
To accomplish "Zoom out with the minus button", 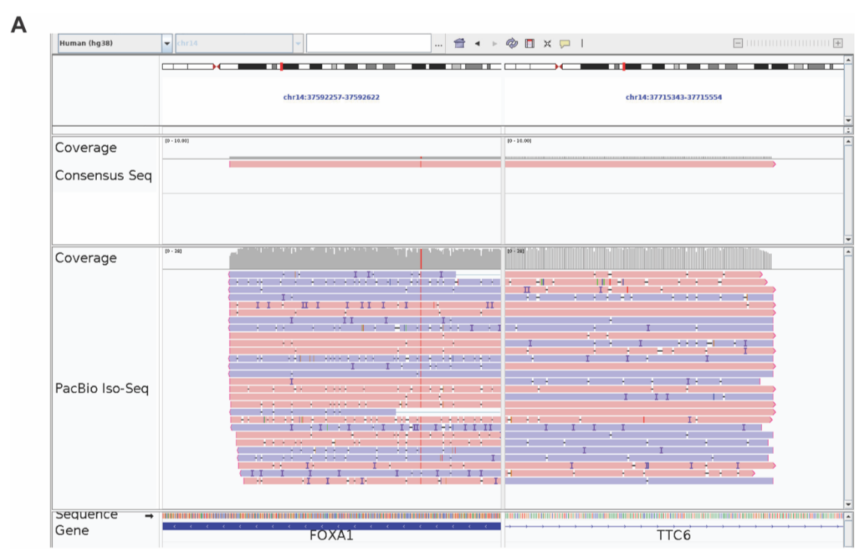I will point(738,43).
